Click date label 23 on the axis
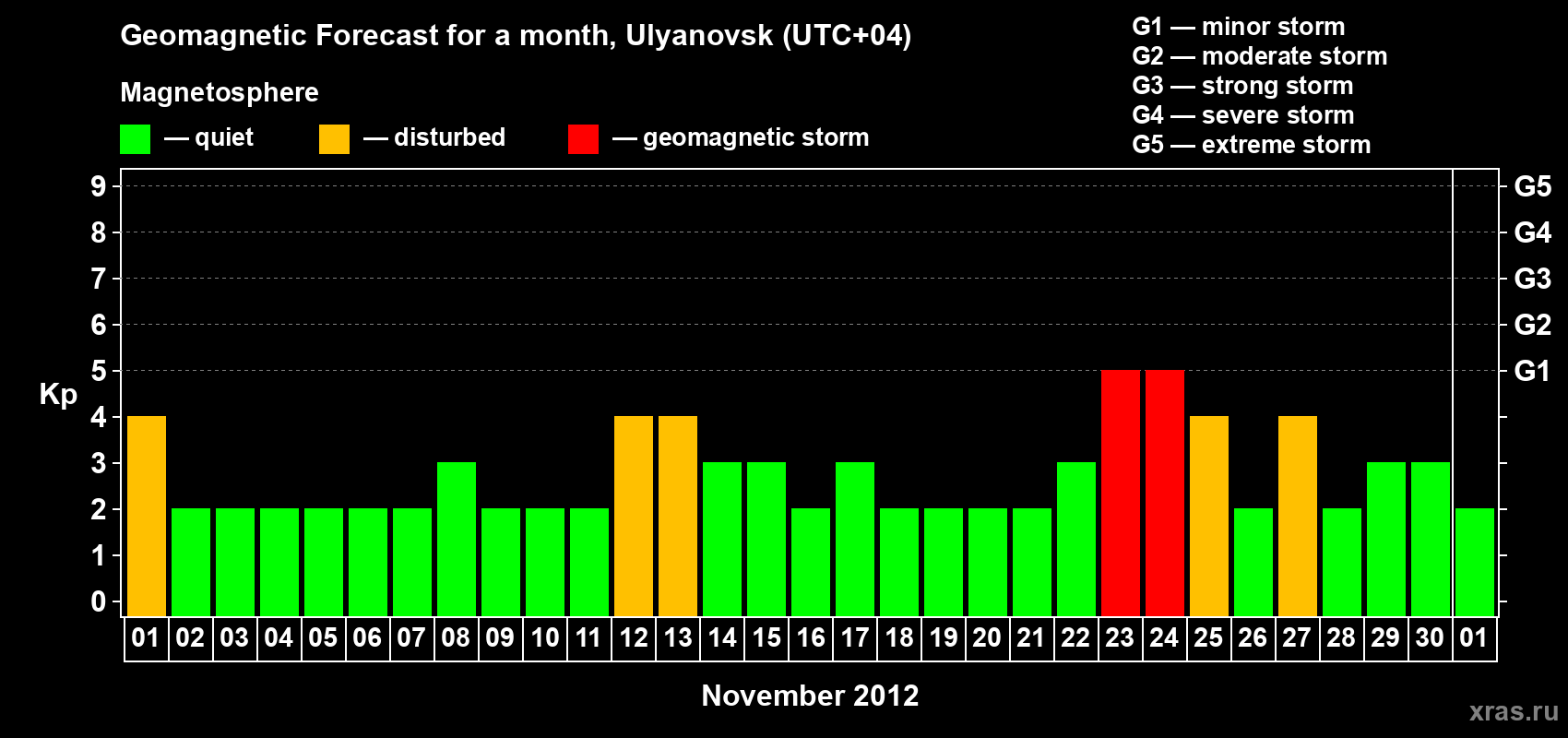Image resolution: width=1568 pixels, height=738 pixels. [1120, 638]
